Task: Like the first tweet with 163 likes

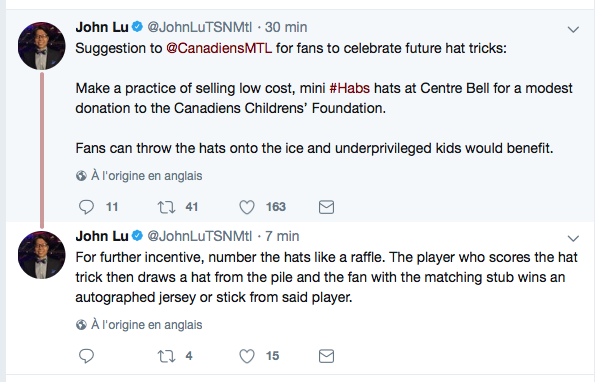Action: (x=247, y=207)
